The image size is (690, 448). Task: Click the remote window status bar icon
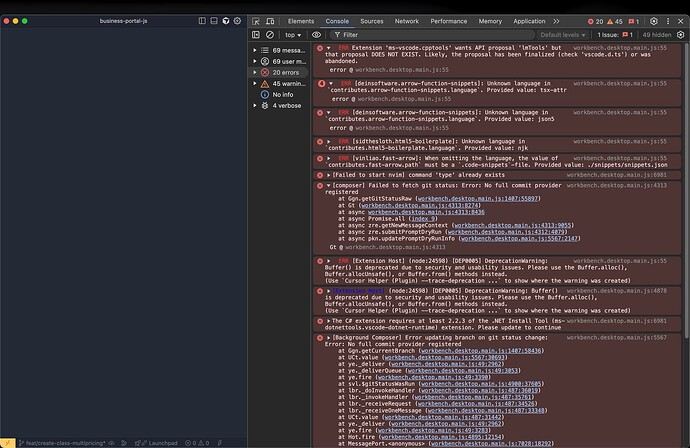tap(7, 443)
